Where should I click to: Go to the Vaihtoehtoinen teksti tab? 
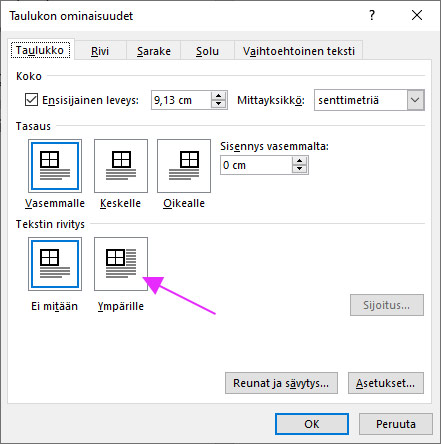[299, 51]
